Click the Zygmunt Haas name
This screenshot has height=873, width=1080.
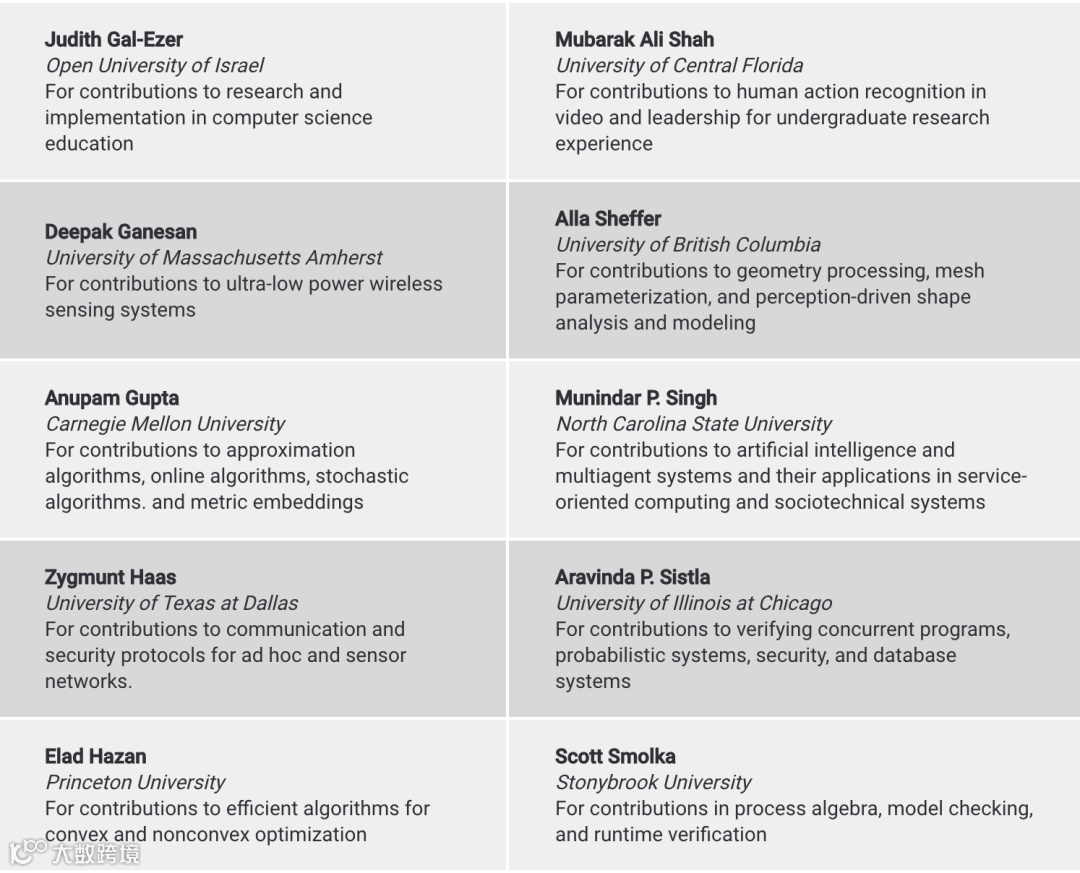110,577
